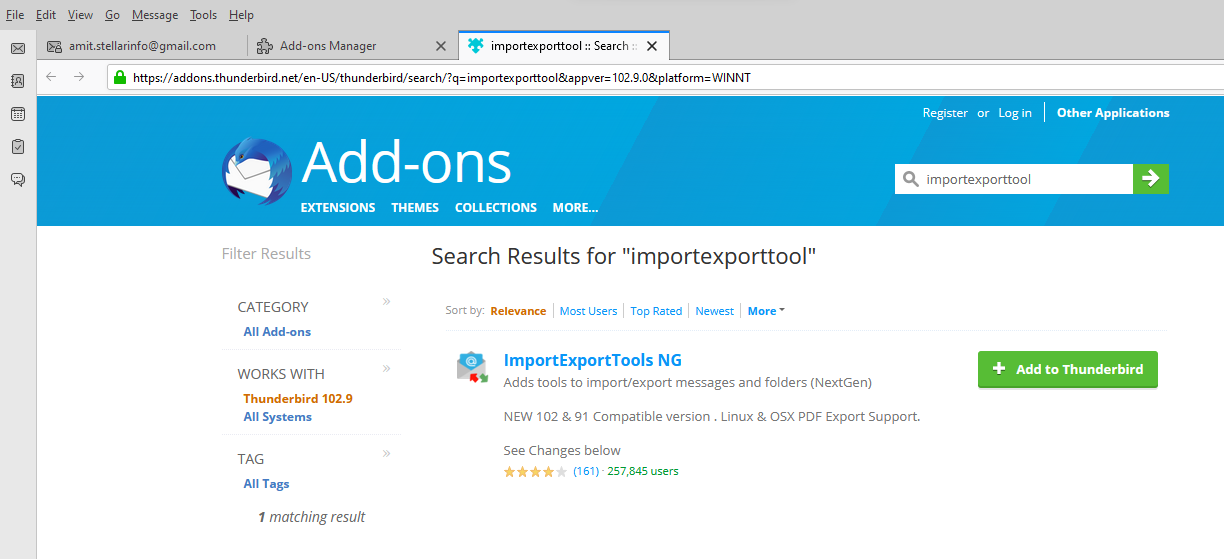
Task: Open the Chat sidebar icon
Action: coord(18,180)
